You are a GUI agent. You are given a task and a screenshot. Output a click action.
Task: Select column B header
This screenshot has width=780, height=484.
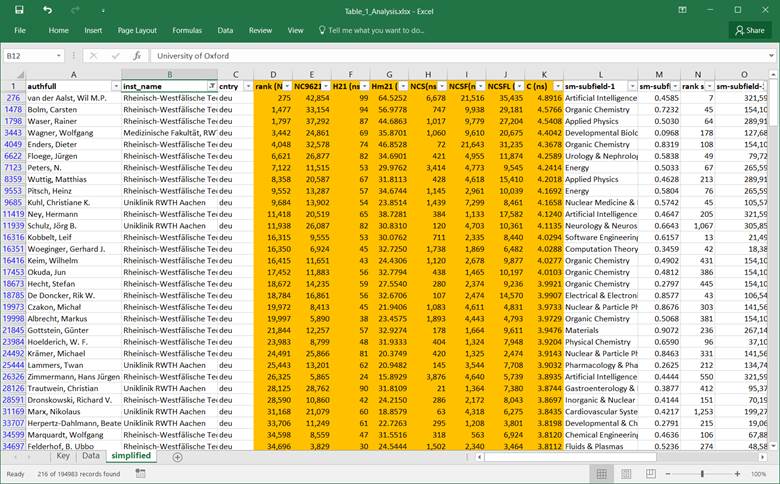[x=170, y=75]
